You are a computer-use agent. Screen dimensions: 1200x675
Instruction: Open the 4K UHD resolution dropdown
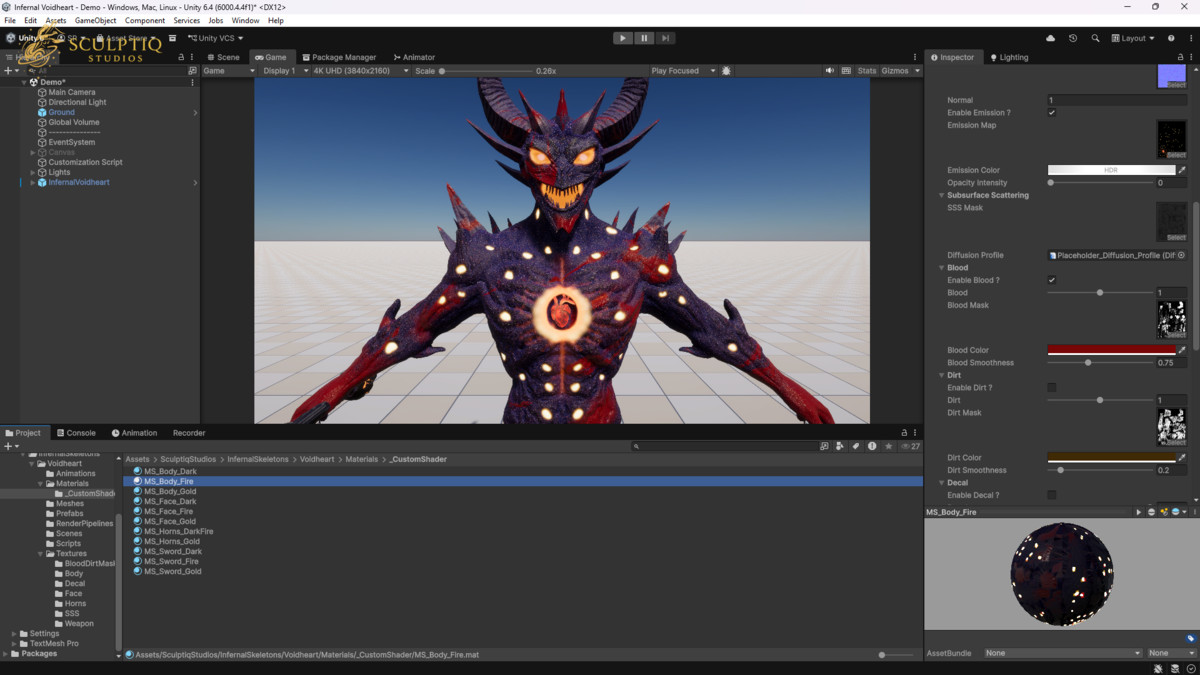click(360, 71)
